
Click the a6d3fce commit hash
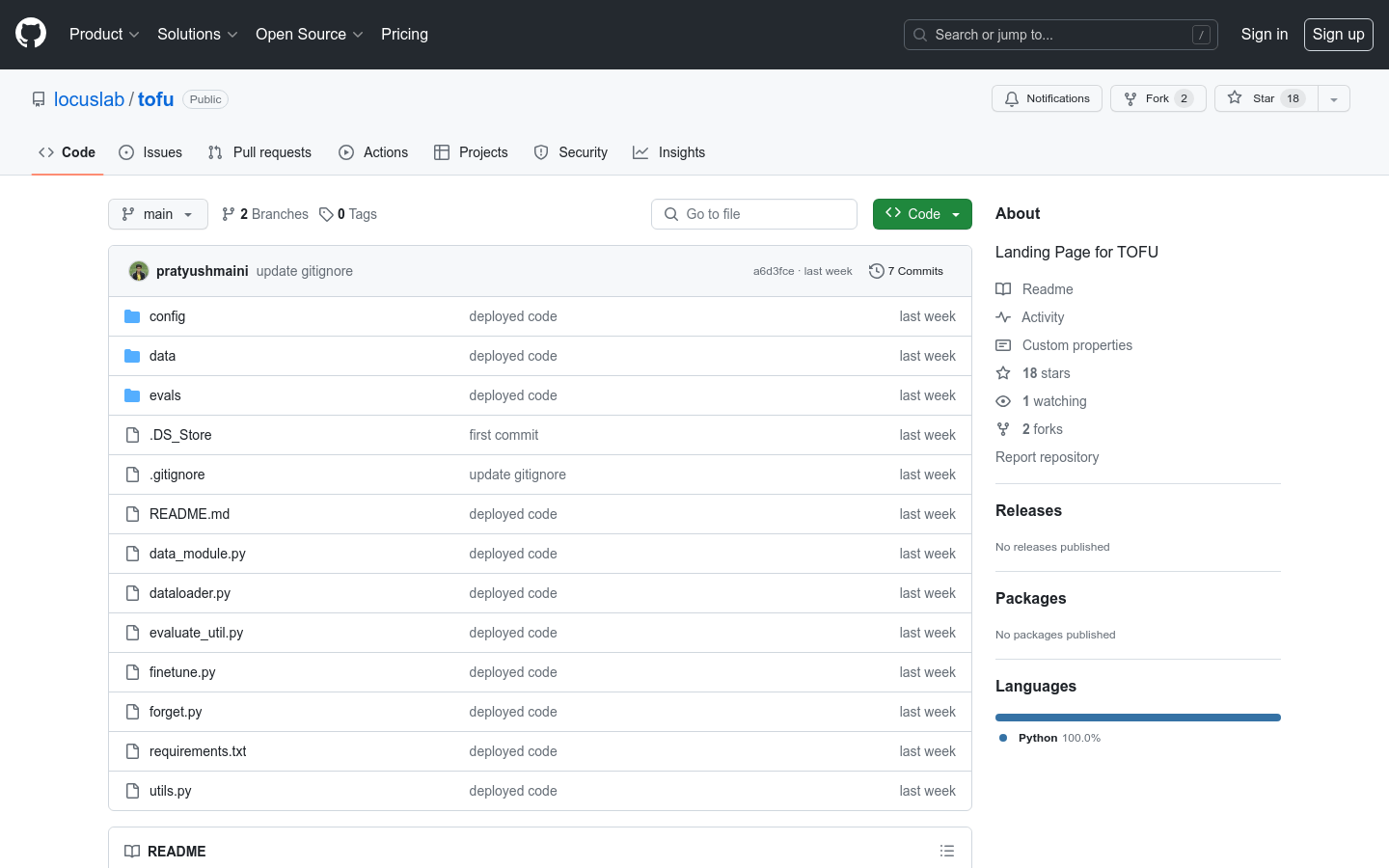[774, 271]
